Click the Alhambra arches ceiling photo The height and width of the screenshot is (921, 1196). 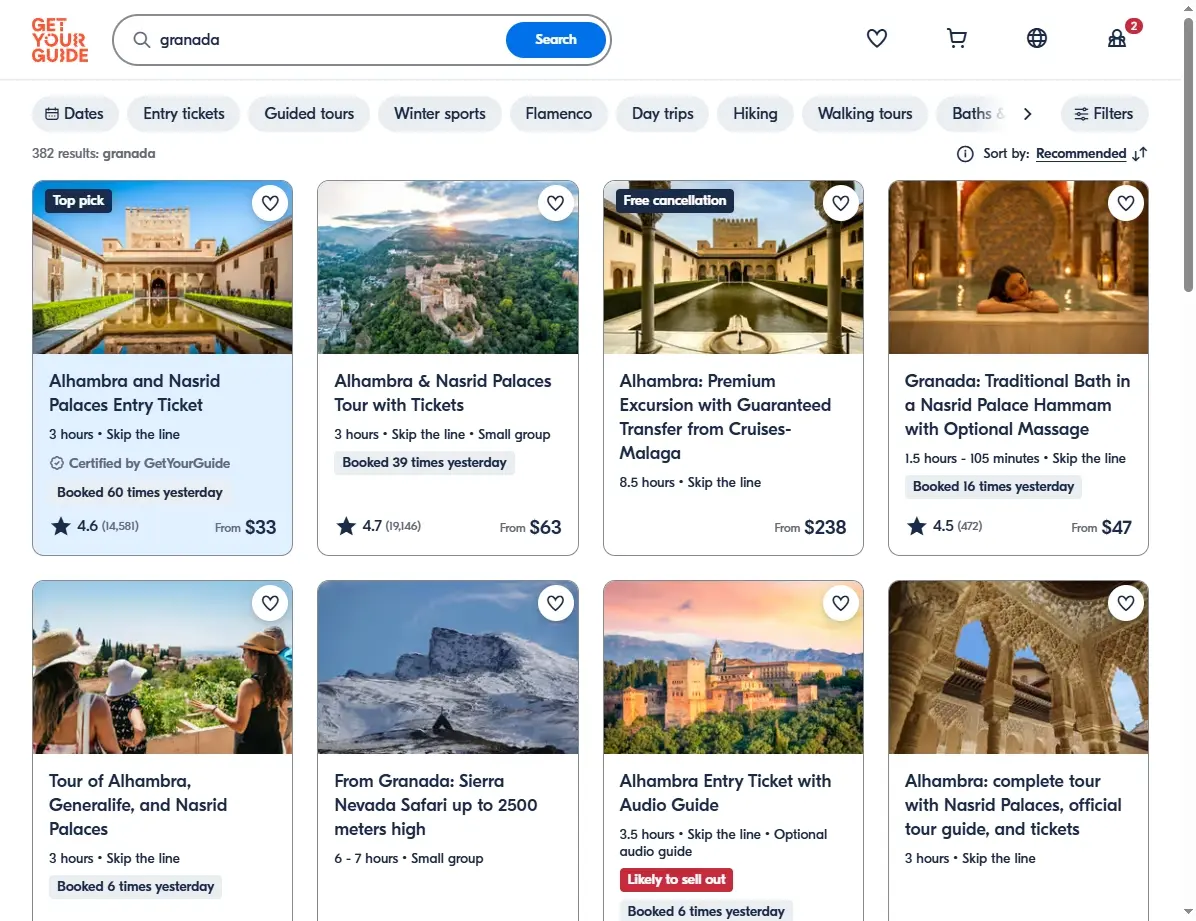click(x=1018, y=668)
